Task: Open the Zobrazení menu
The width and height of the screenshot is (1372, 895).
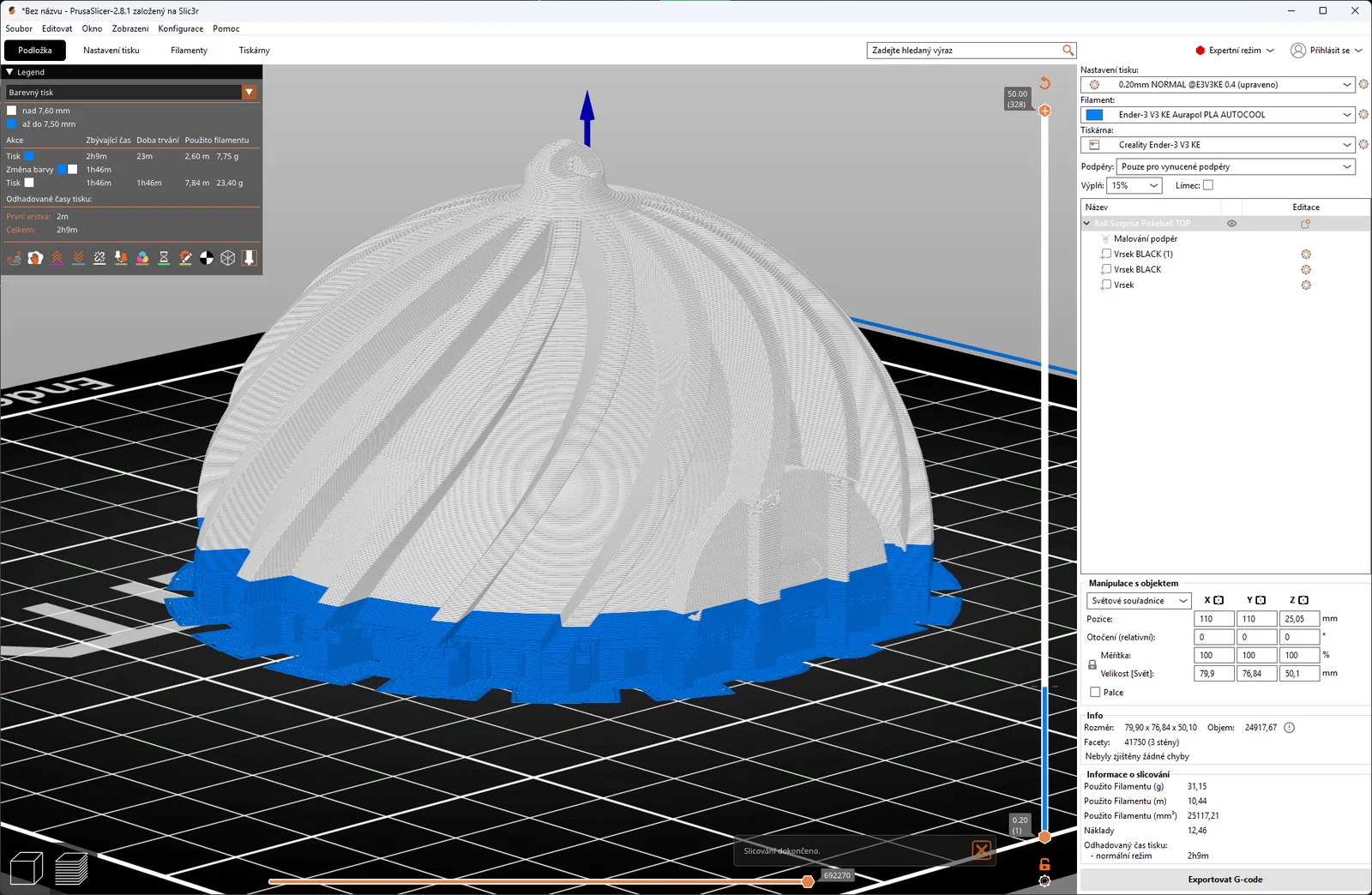Action: (130, 28)
